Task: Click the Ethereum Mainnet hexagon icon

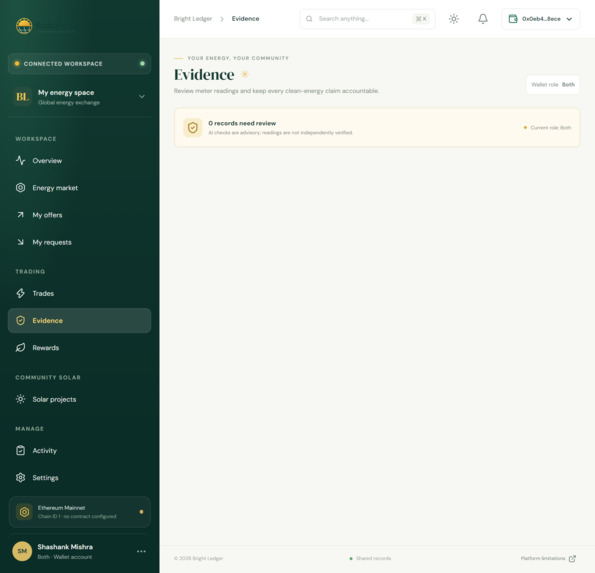Action: [x=24, y=512]
